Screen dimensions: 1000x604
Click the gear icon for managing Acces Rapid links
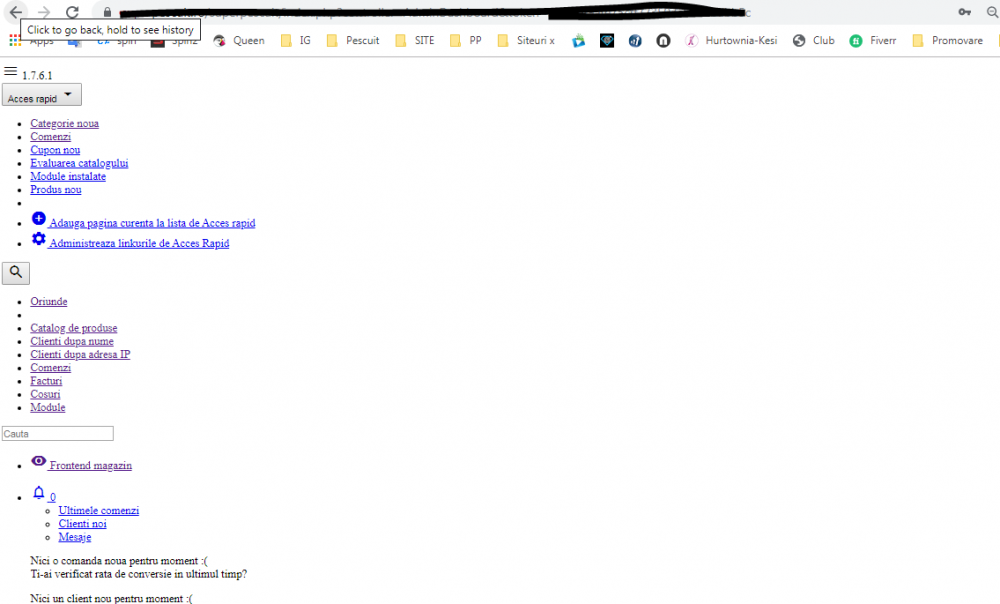tap(38, 238)
